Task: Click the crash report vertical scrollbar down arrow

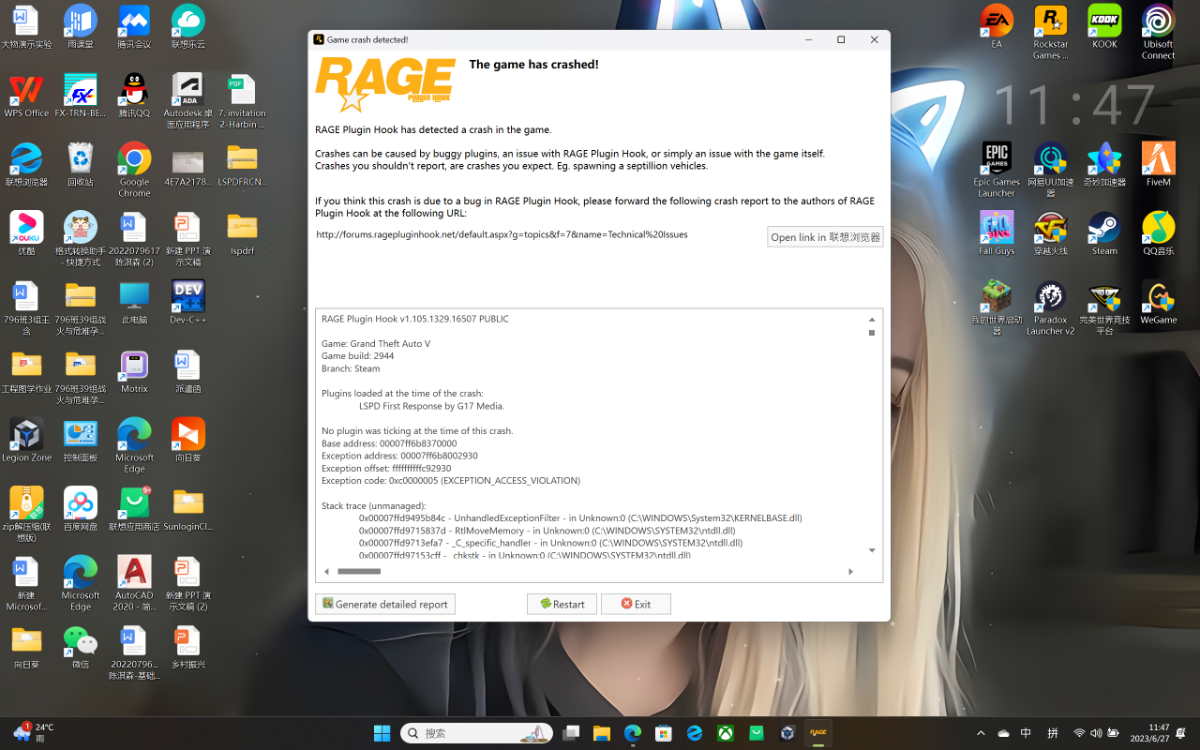Action: pos(872,550)
